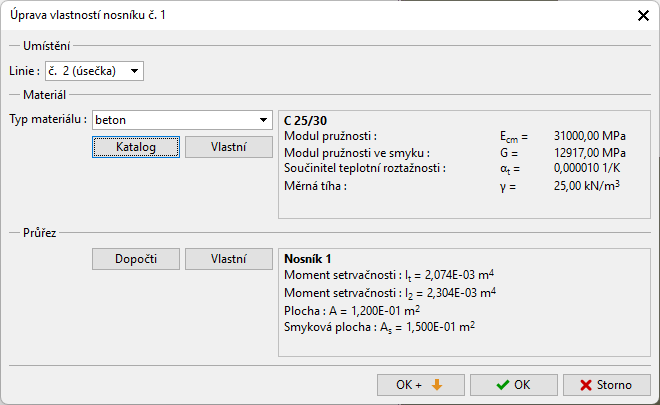Close the Úprava vlastností nosníku dialog
Viewport: 660px width, 405px height.
pos(641,15)
